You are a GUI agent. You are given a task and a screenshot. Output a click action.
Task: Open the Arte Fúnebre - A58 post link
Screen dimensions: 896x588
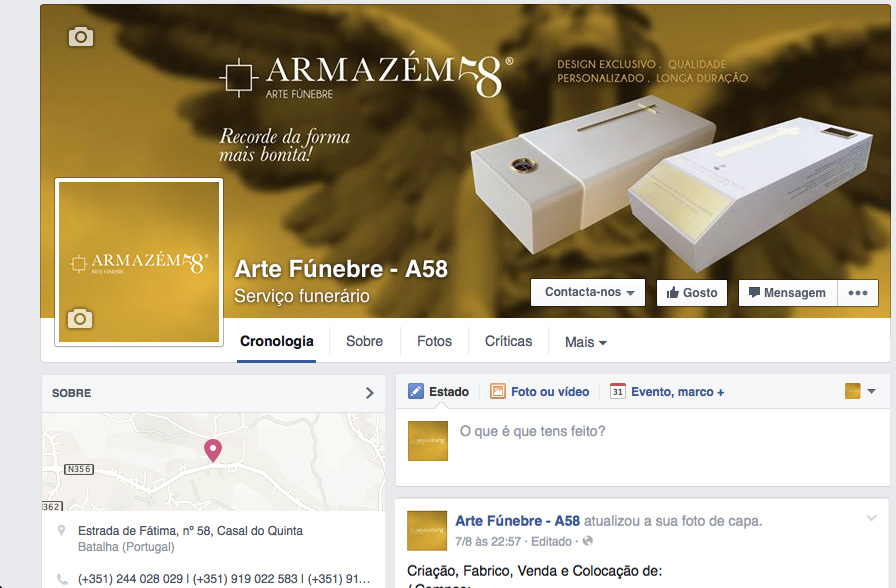pyautogui.click(x=517, y=521)
